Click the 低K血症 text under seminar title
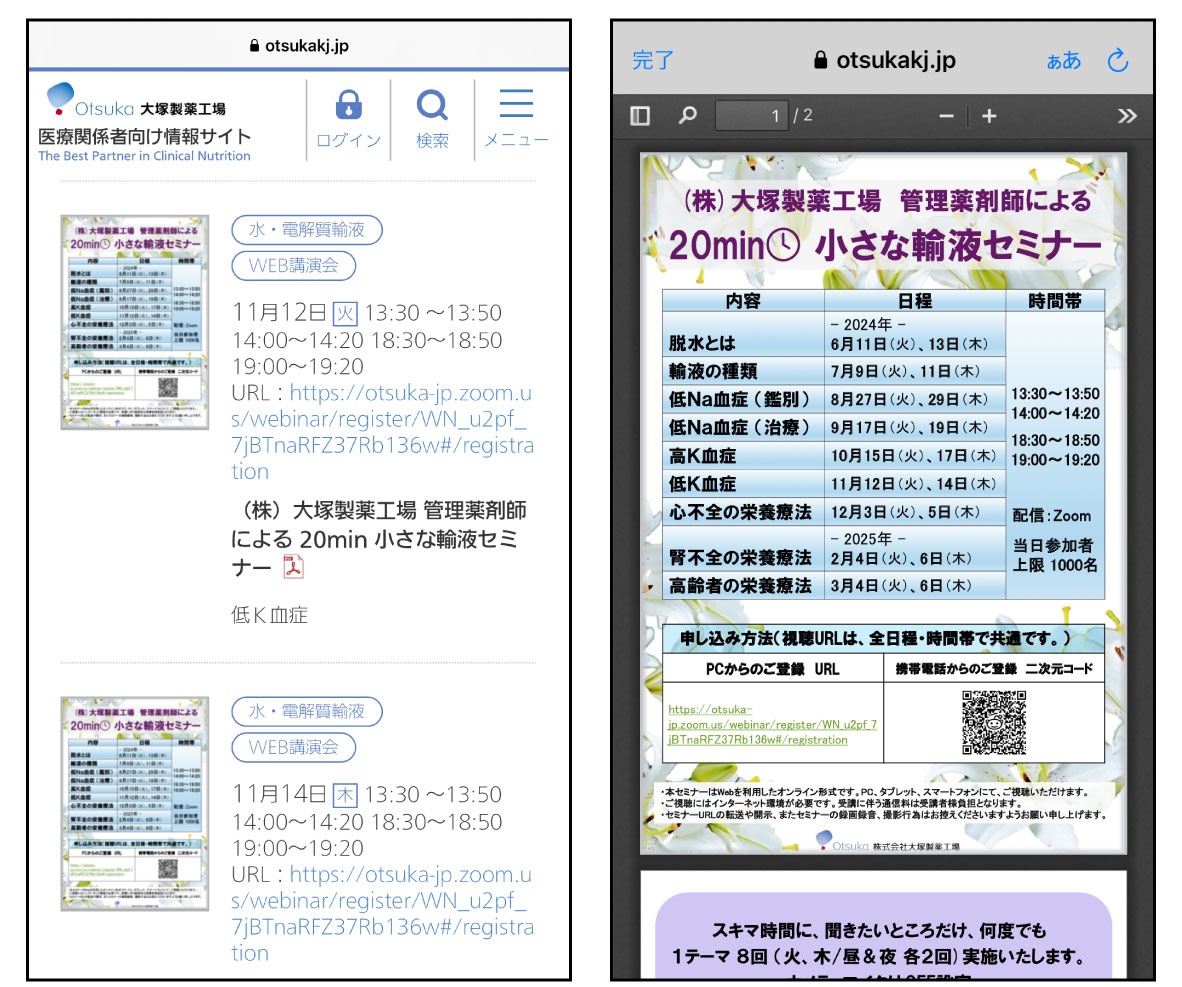This screenshot has height=987, width=1182. click(269, 615)
